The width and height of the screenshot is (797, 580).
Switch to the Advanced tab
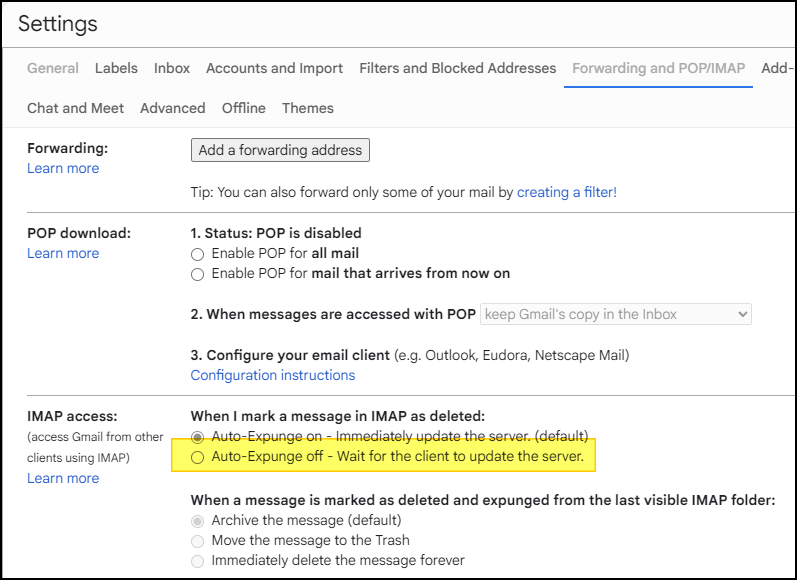173,108
